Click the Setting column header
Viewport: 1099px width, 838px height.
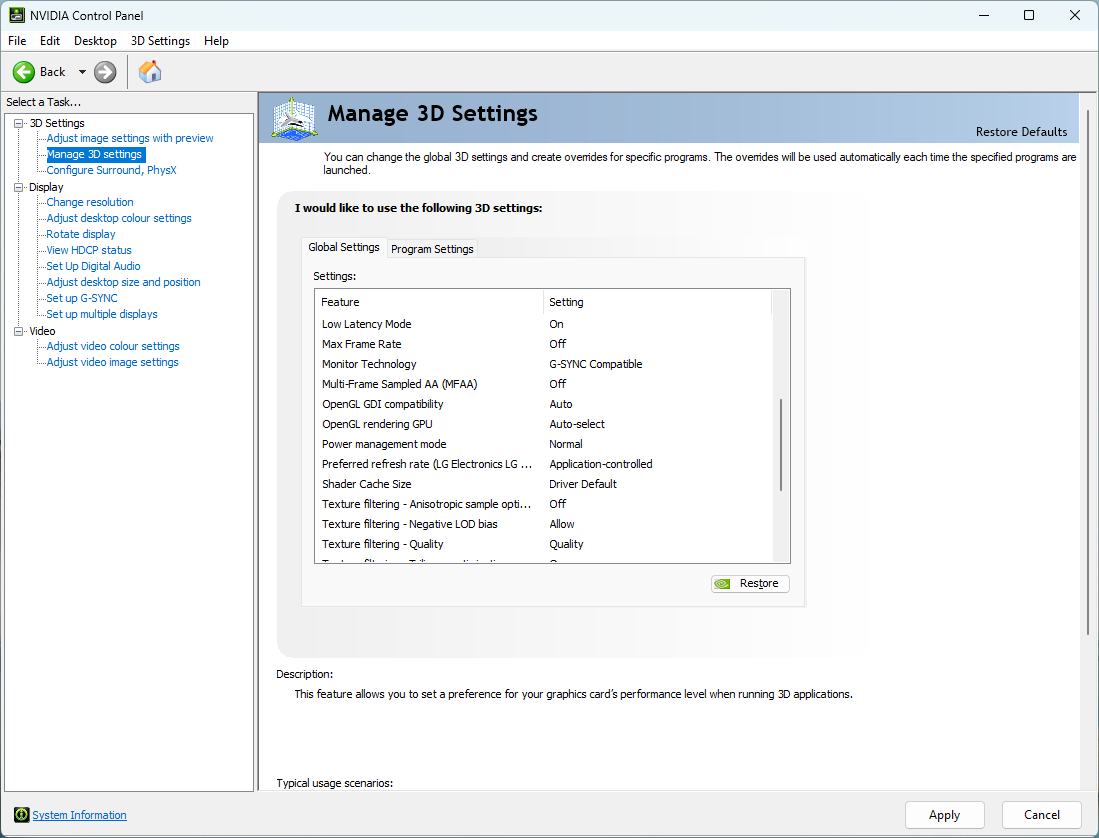pyautogui.click(x=657, y=302)
